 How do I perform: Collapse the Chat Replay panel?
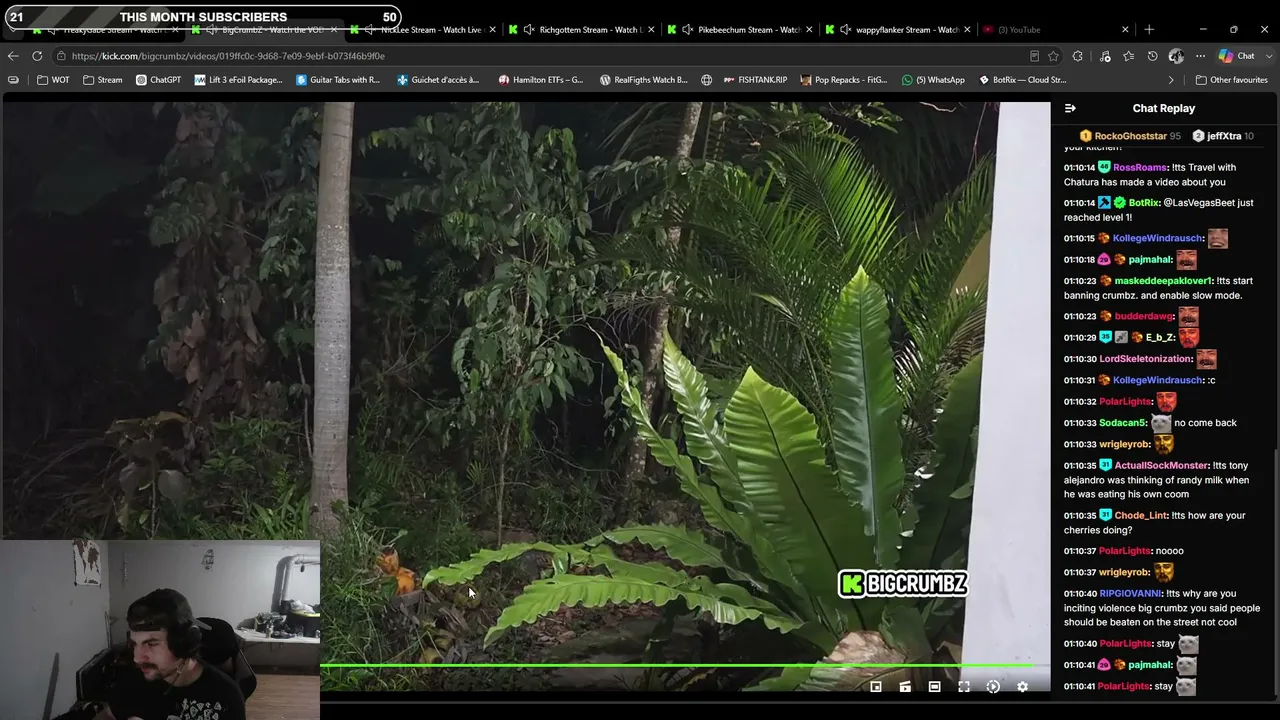pyautogui.click(x=1070, y=108)
